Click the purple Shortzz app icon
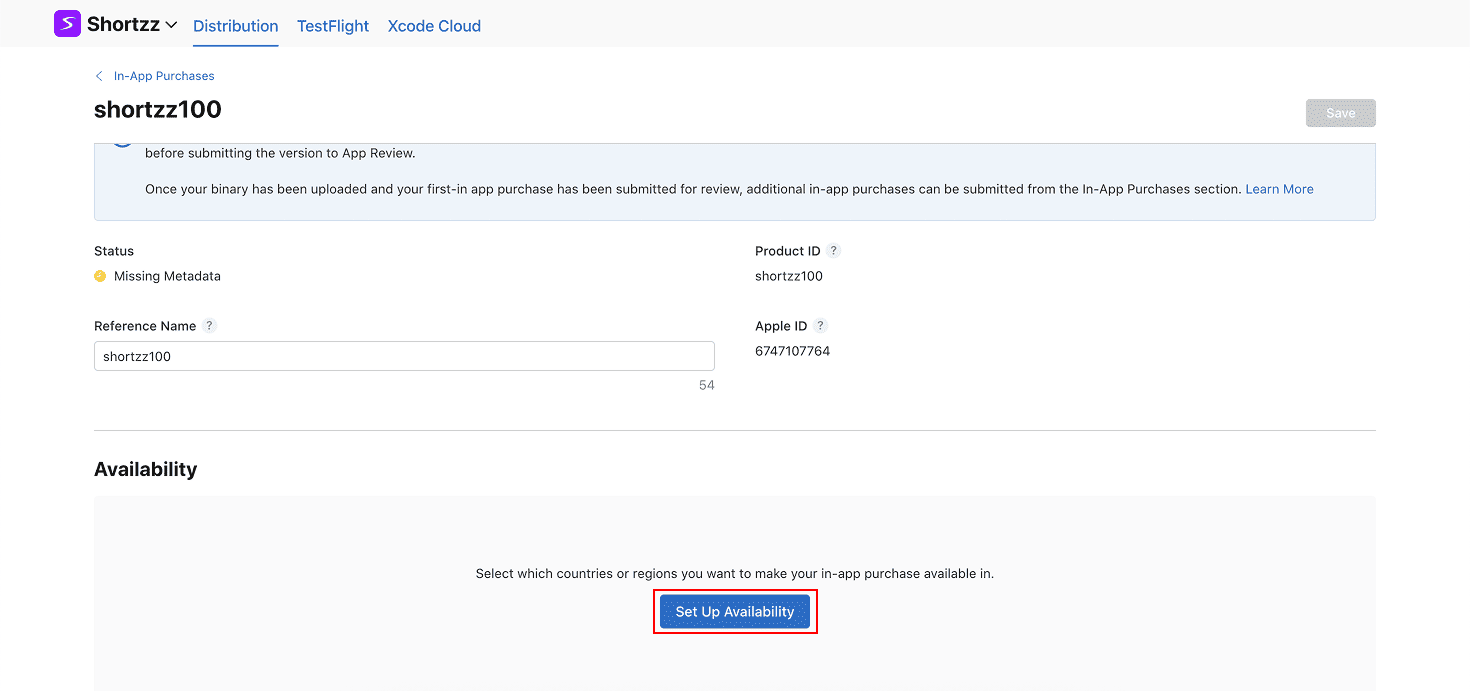This screenshot has width=1470, height=691. point(67,24)
